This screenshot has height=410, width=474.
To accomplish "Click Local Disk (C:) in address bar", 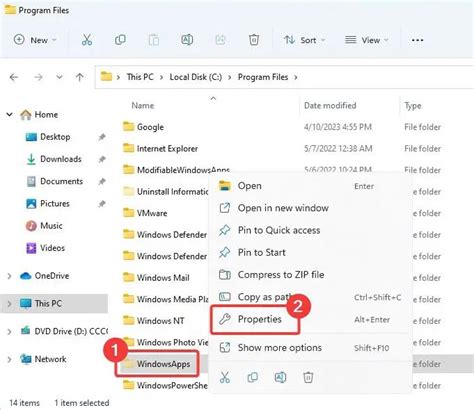I will point(196,77).
